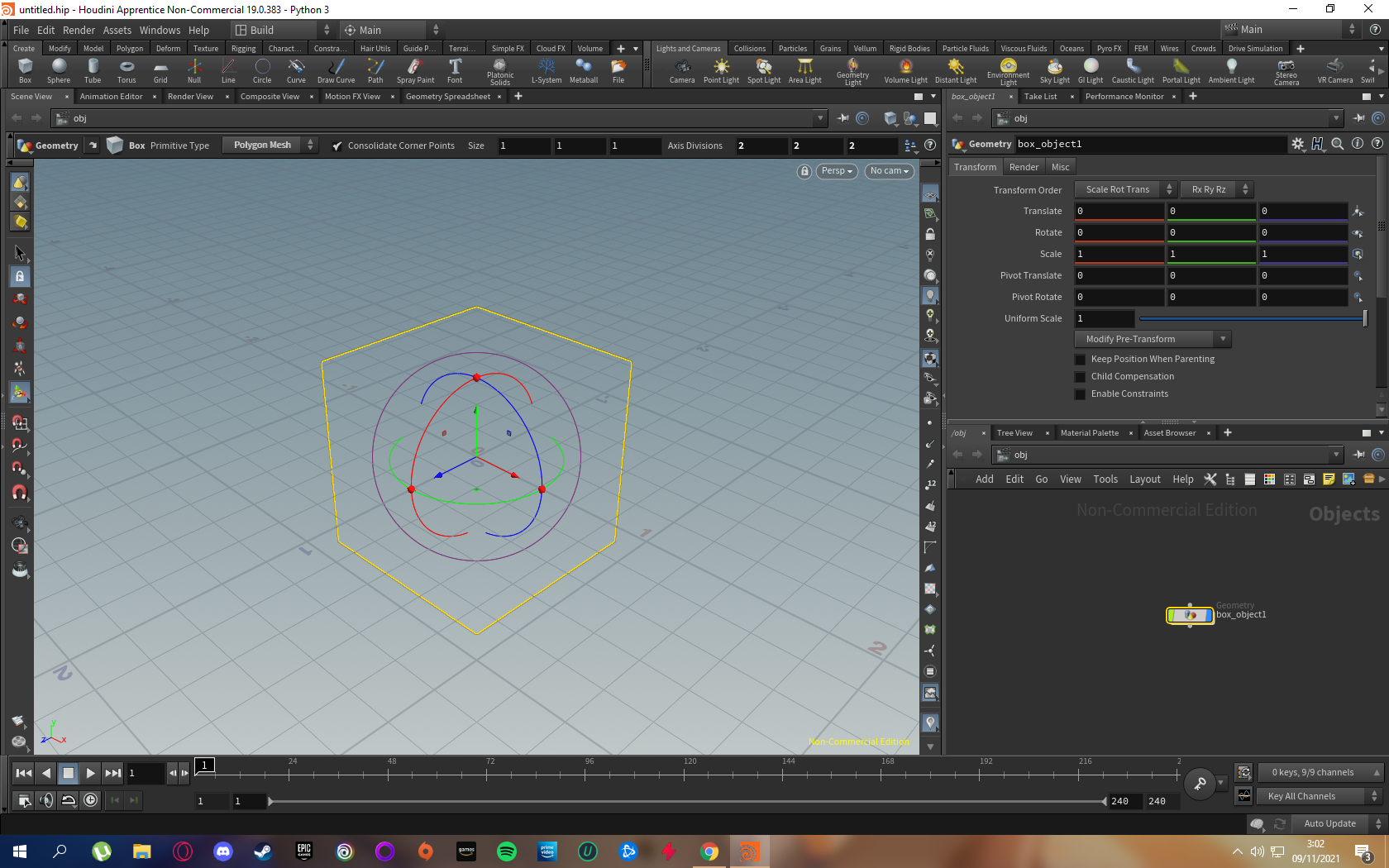The height and width of the screenshot is (868, 1389).
Task: Switch to the Render parameter tab
Action: pos(1024,167)
